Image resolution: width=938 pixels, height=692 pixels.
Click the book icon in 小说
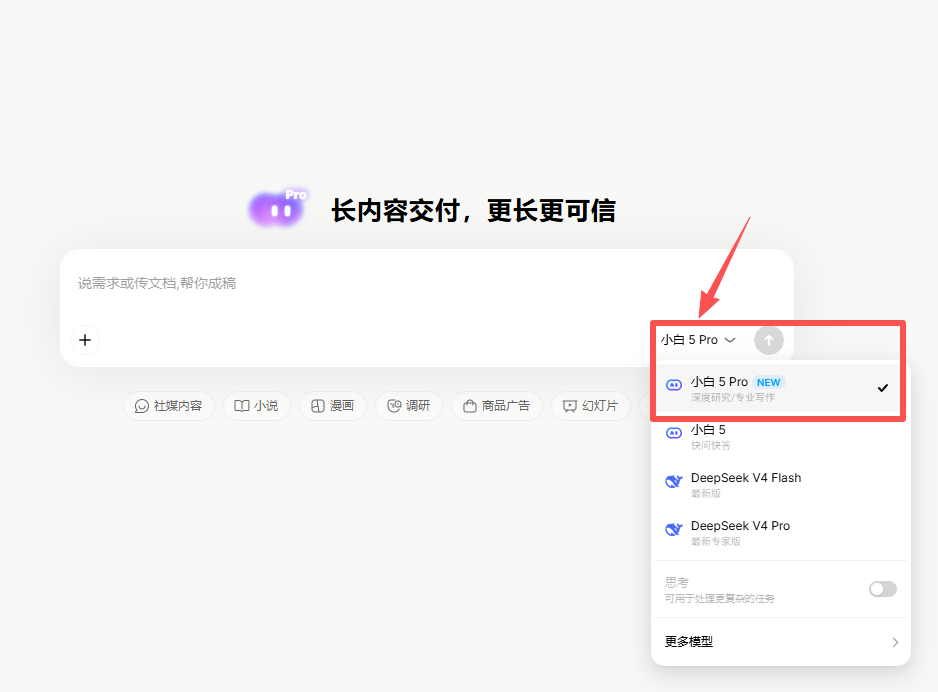point(242,406)
